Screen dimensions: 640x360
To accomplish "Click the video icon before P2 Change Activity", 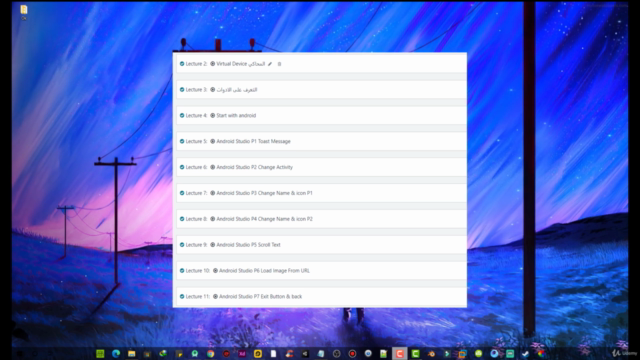I will coord(213,167).
